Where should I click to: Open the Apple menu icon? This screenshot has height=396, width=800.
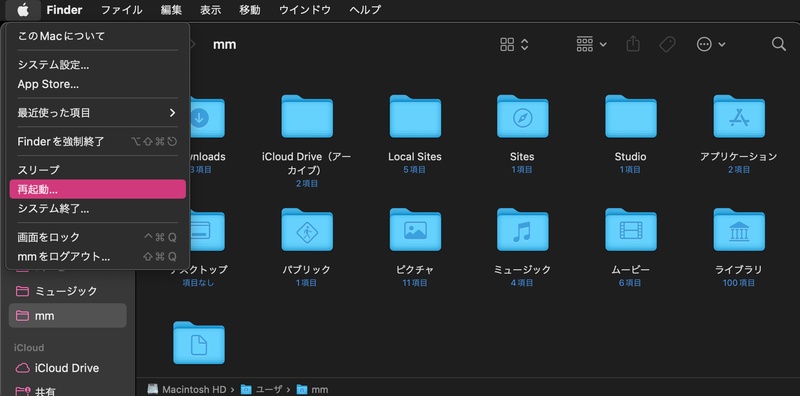pyautogui.click(x=23, y=10)
